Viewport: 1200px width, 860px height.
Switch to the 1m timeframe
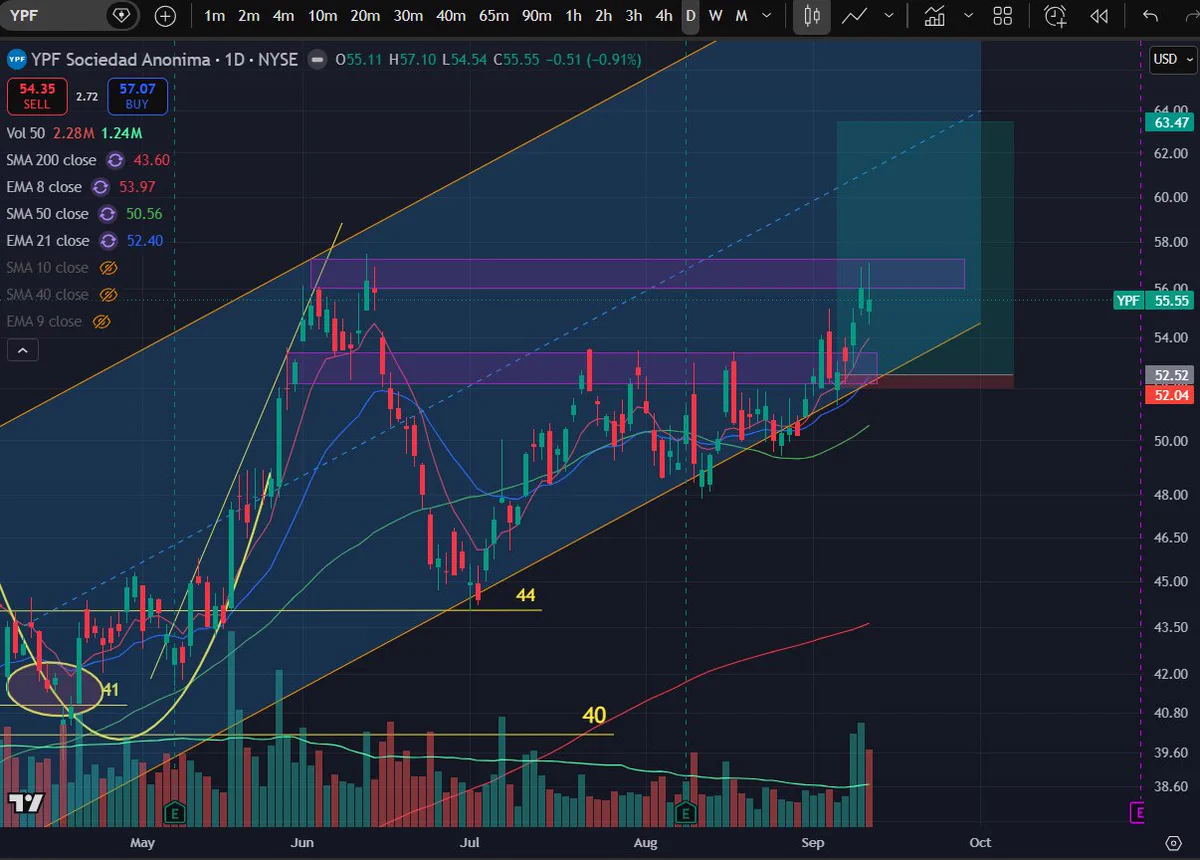(214, 16)
